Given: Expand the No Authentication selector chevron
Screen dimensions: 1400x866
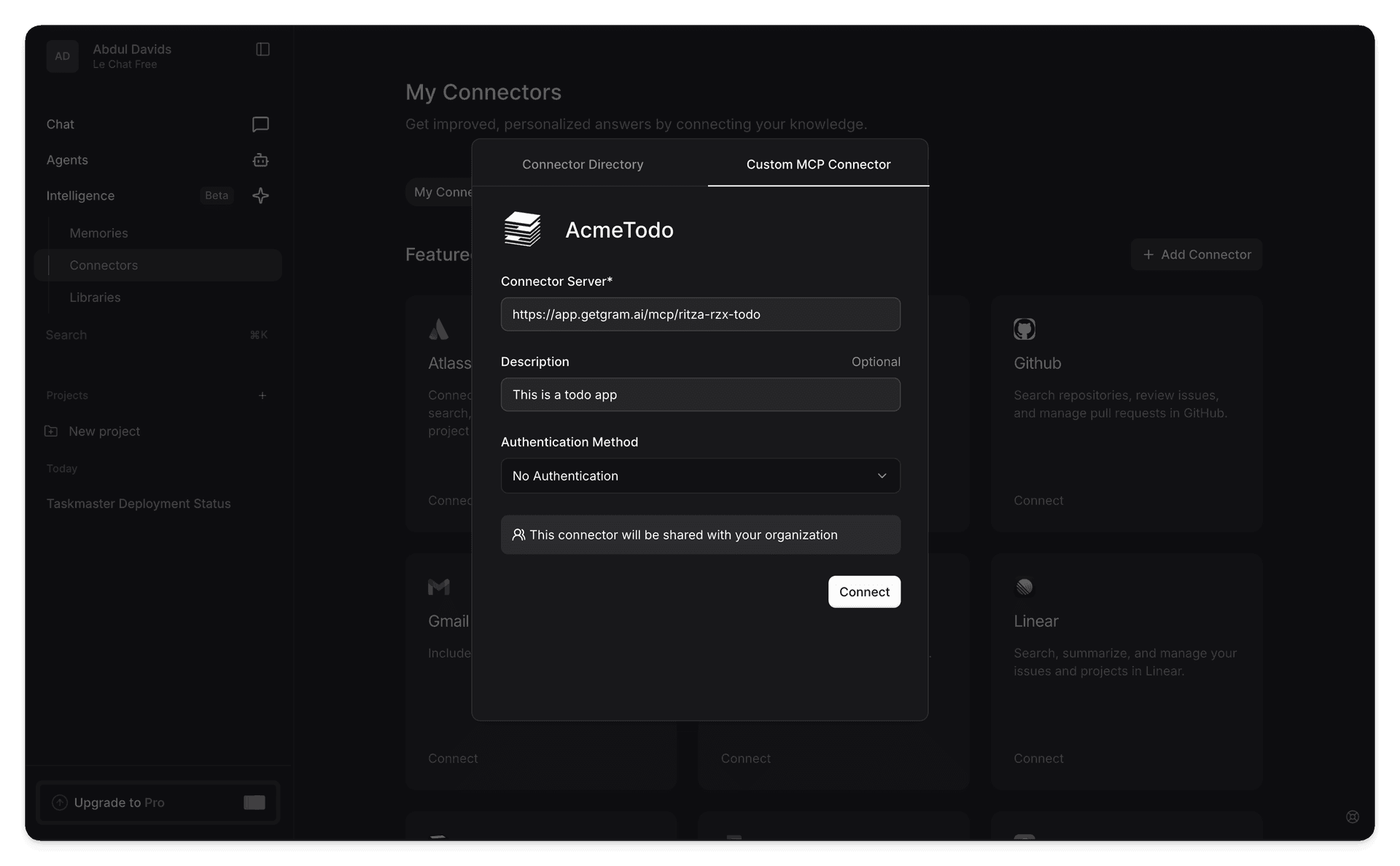Looking at the screenshot, I should click(x=882, y=475).
